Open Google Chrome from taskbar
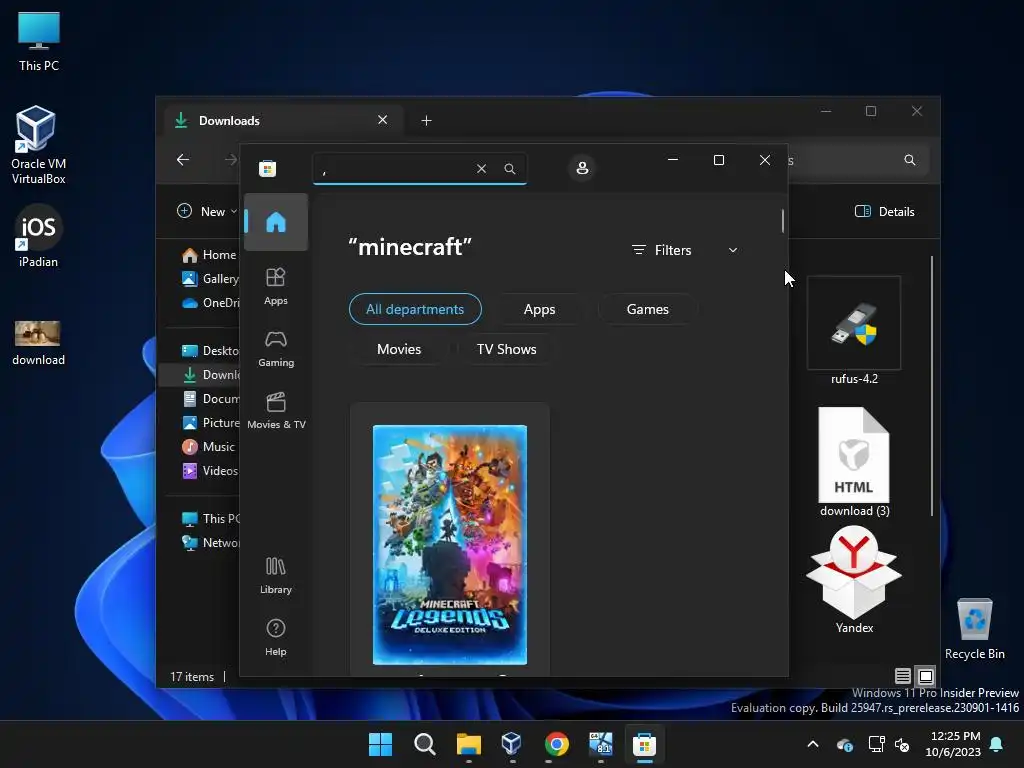1024x768 pixels. (556, 744)
